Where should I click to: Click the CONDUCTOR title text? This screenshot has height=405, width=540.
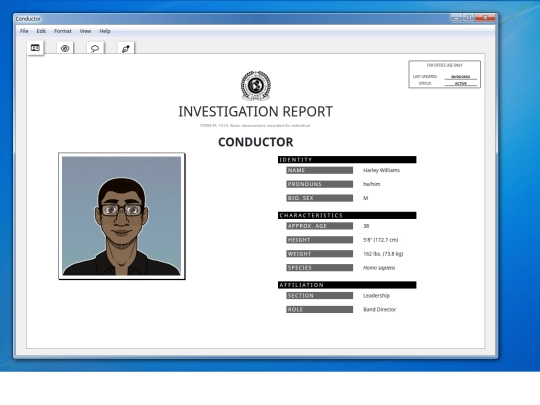256,142
